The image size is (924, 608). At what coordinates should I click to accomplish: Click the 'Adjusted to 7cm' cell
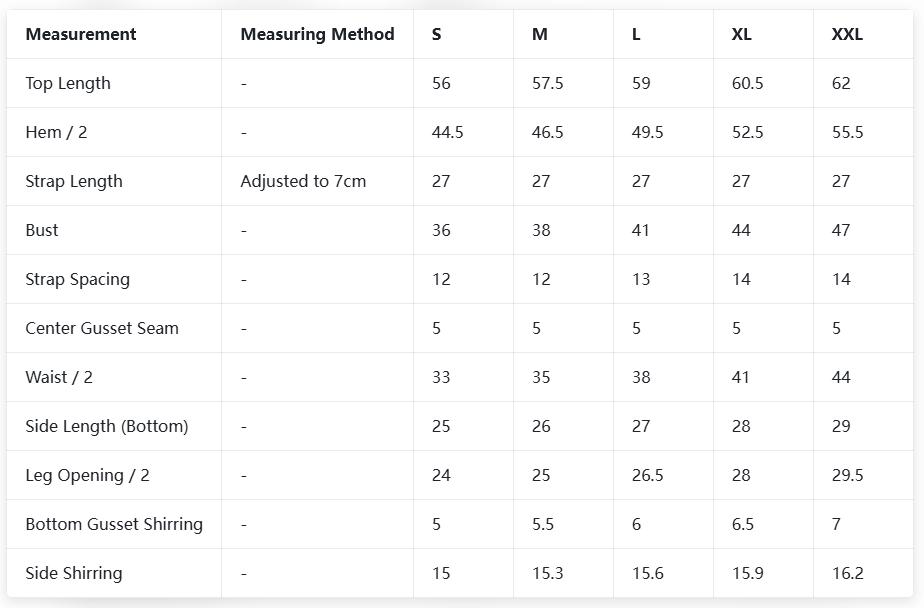pyautogui.click(x=303, y=181)
